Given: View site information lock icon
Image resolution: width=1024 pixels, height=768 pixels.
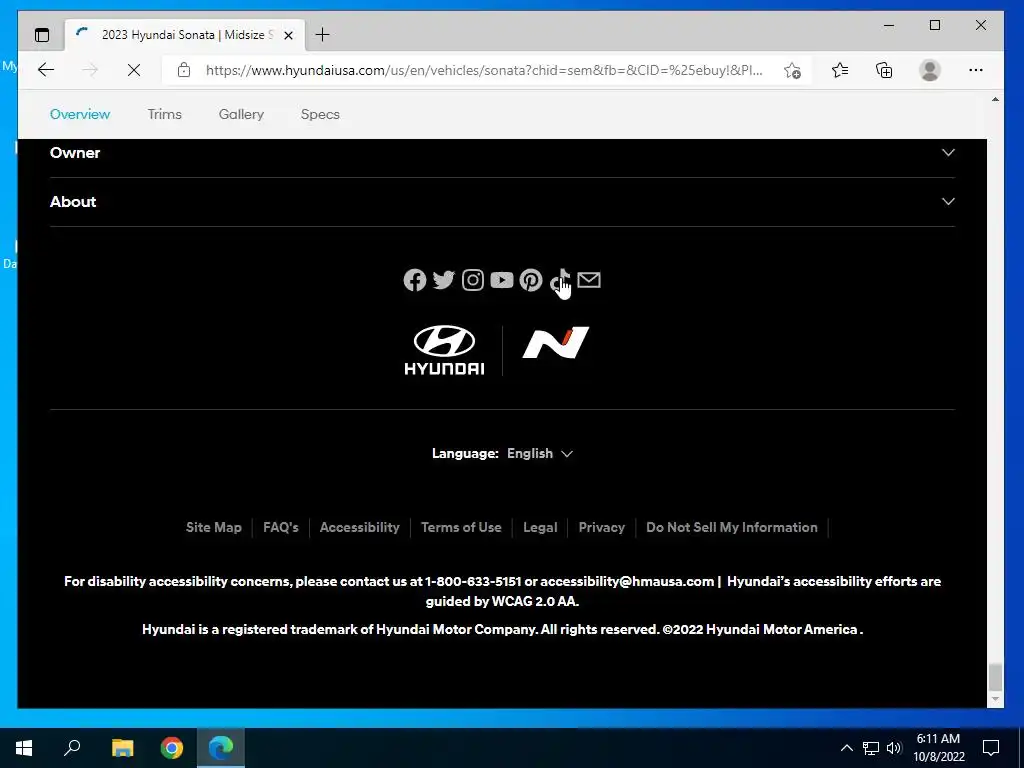Looking at the screenshot, I should pos(184,70).
